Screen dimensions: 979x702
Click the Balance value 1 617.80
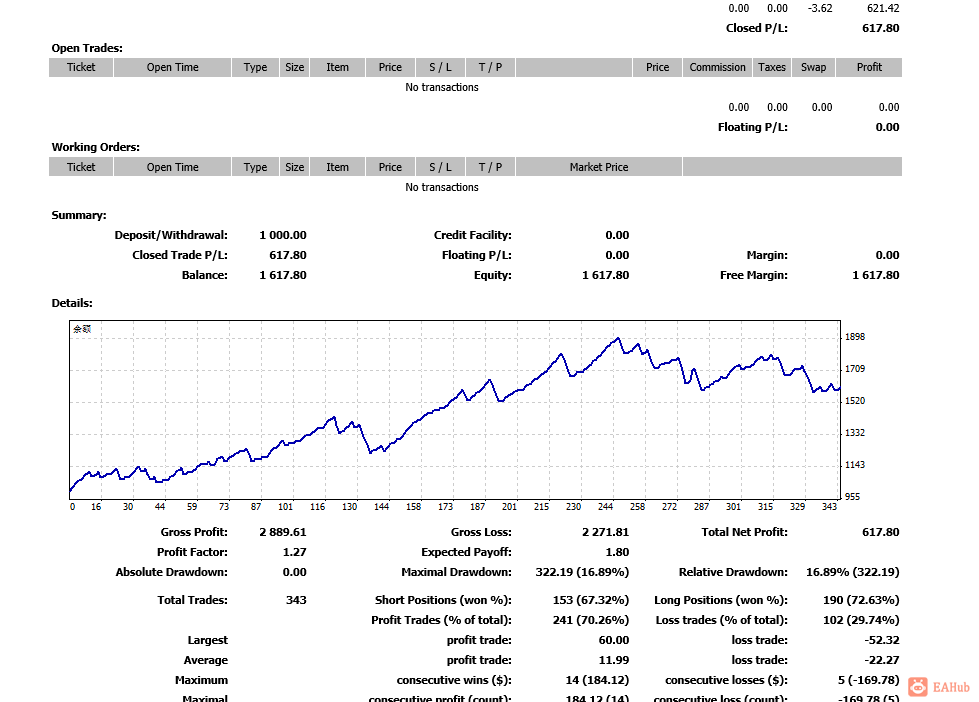click(x=283, y=275)
